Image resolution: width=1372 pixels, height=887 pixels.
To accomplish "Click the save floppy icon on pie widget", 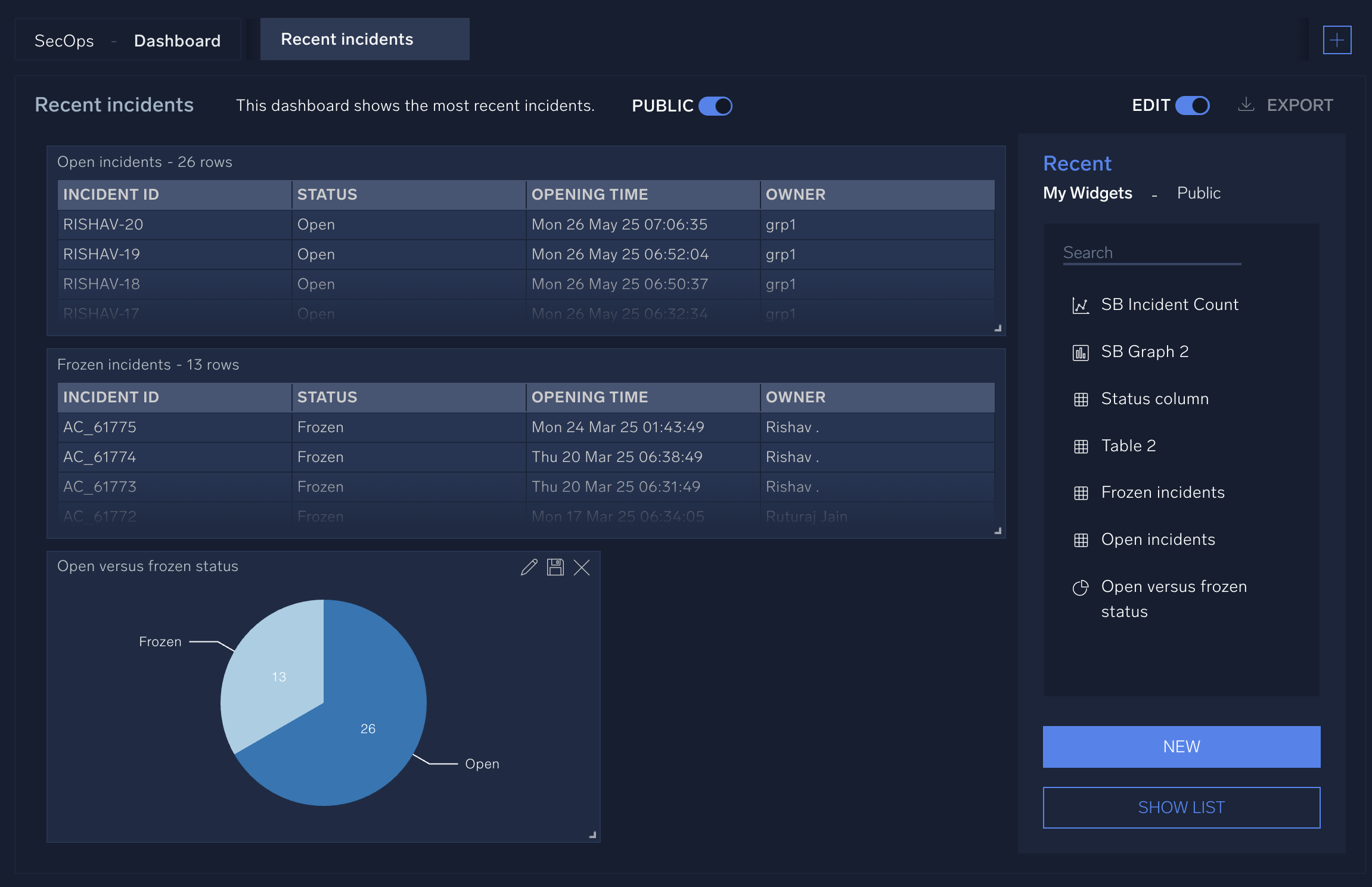I will [x=555, y=567].
